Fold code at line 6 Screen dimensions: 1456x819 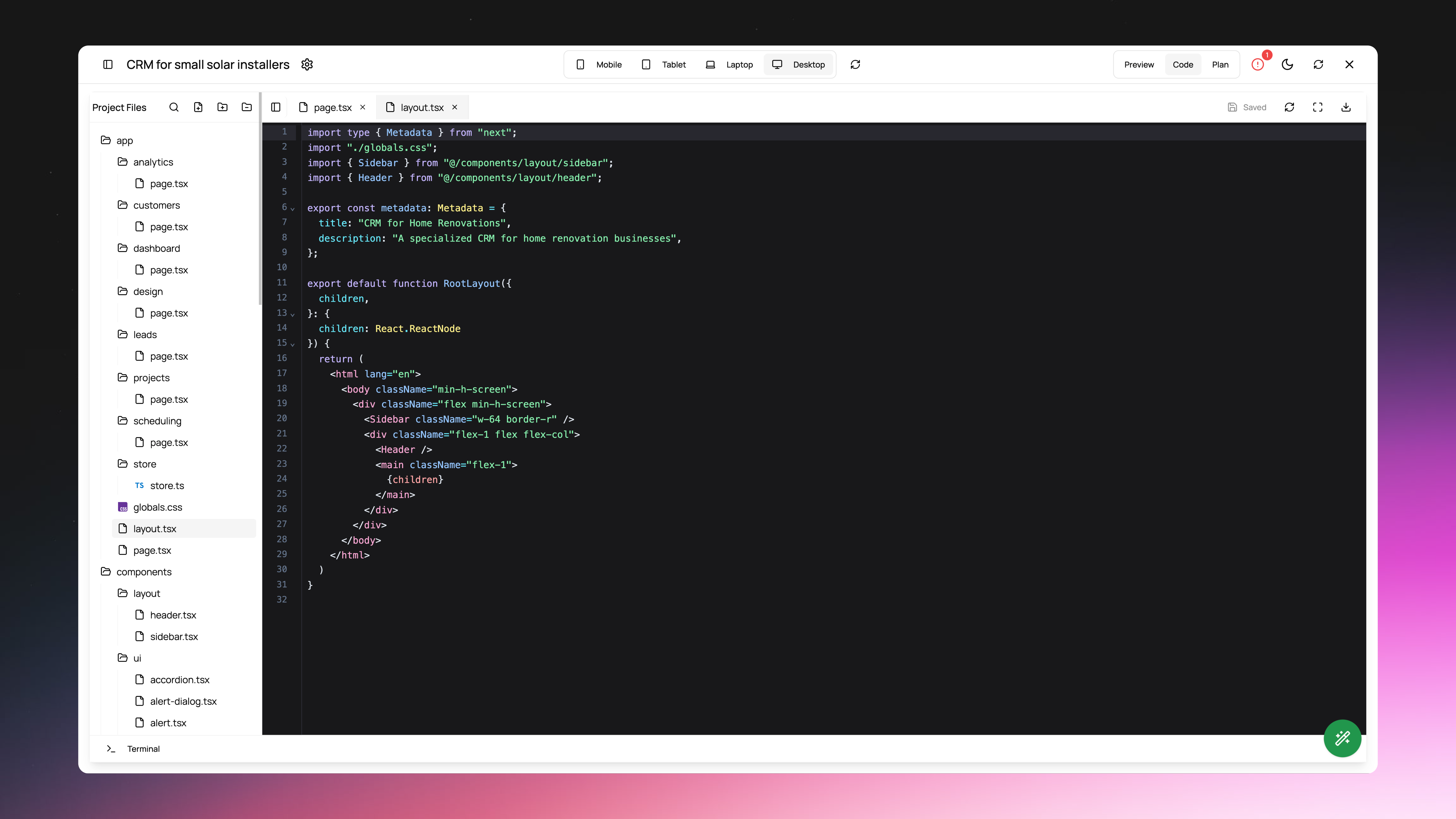tap(292, 209)
